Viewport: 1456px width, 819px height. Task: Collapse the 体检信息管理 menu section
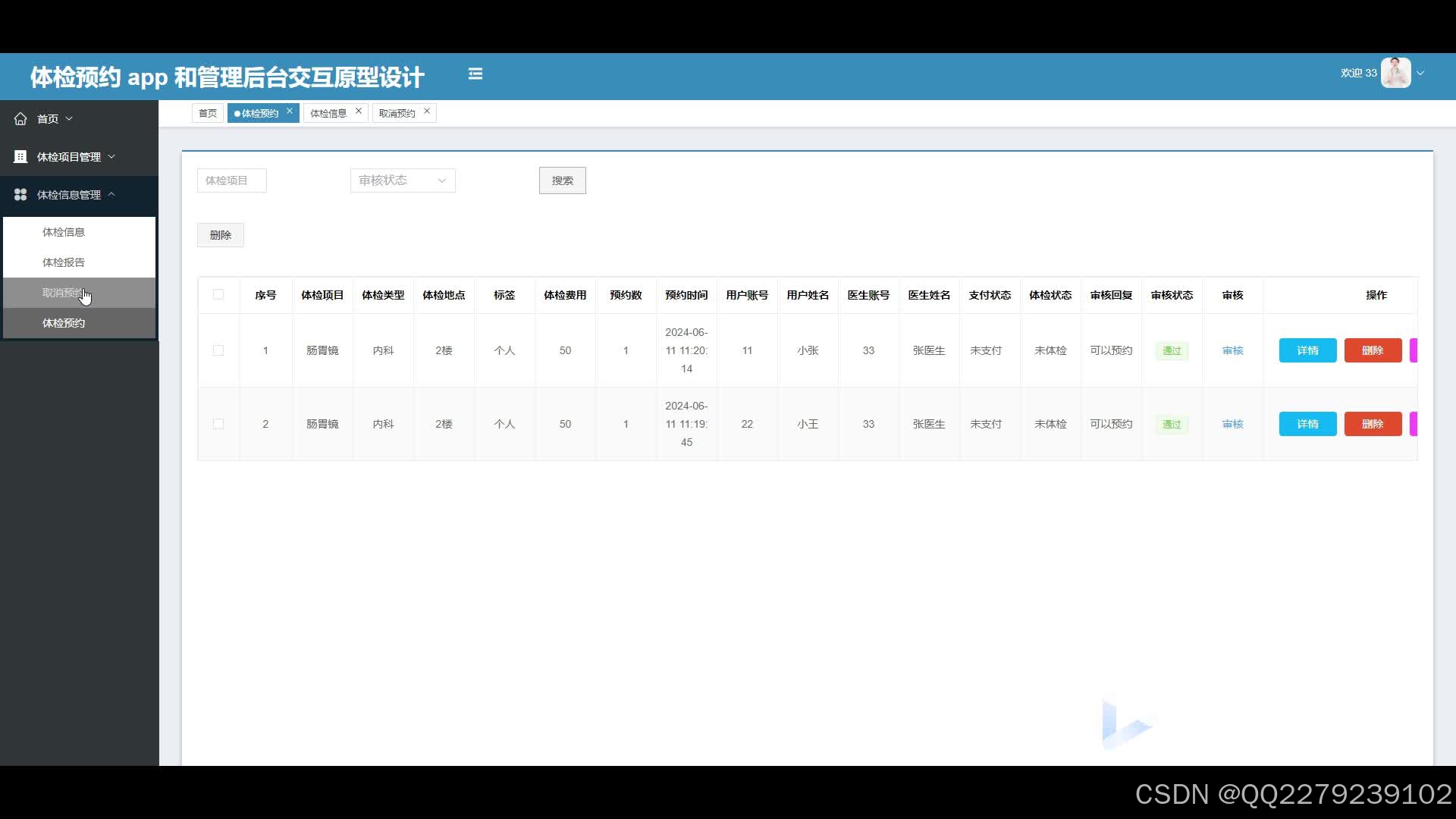tap(112, 194)
